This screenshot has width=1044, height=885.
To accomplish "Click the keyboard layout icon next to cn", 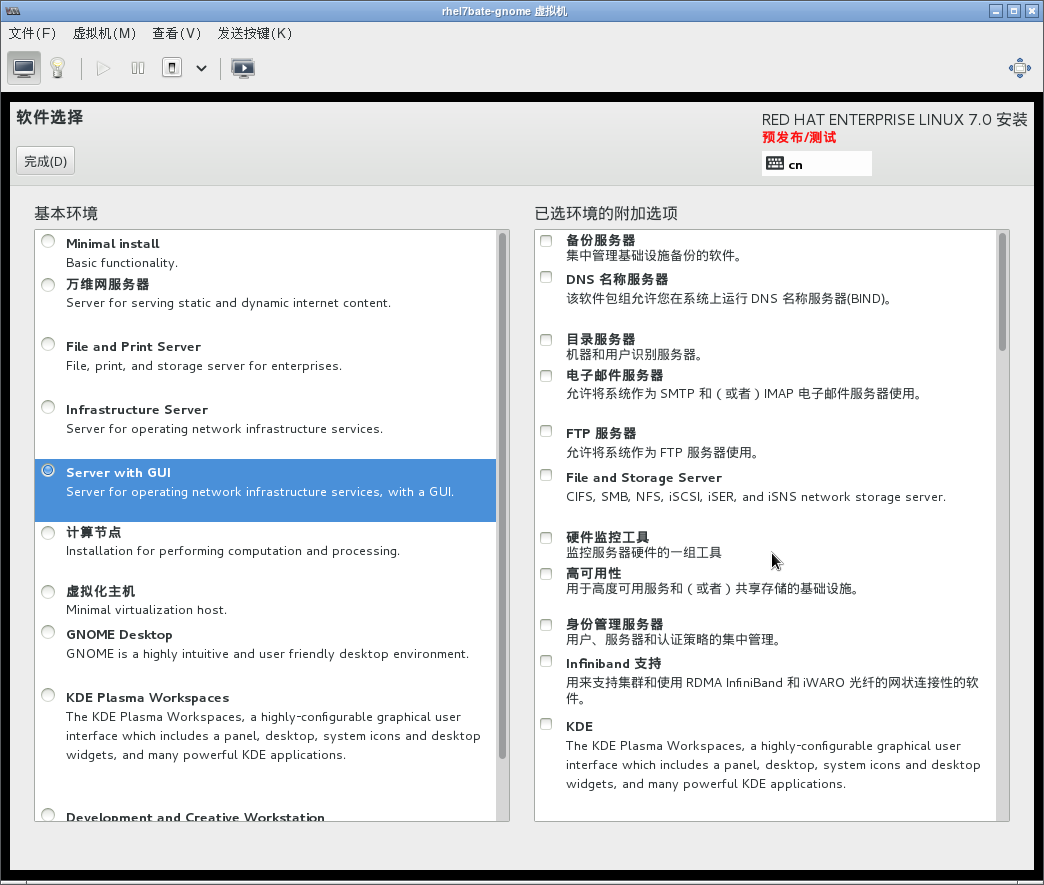I will pos(774,164).
